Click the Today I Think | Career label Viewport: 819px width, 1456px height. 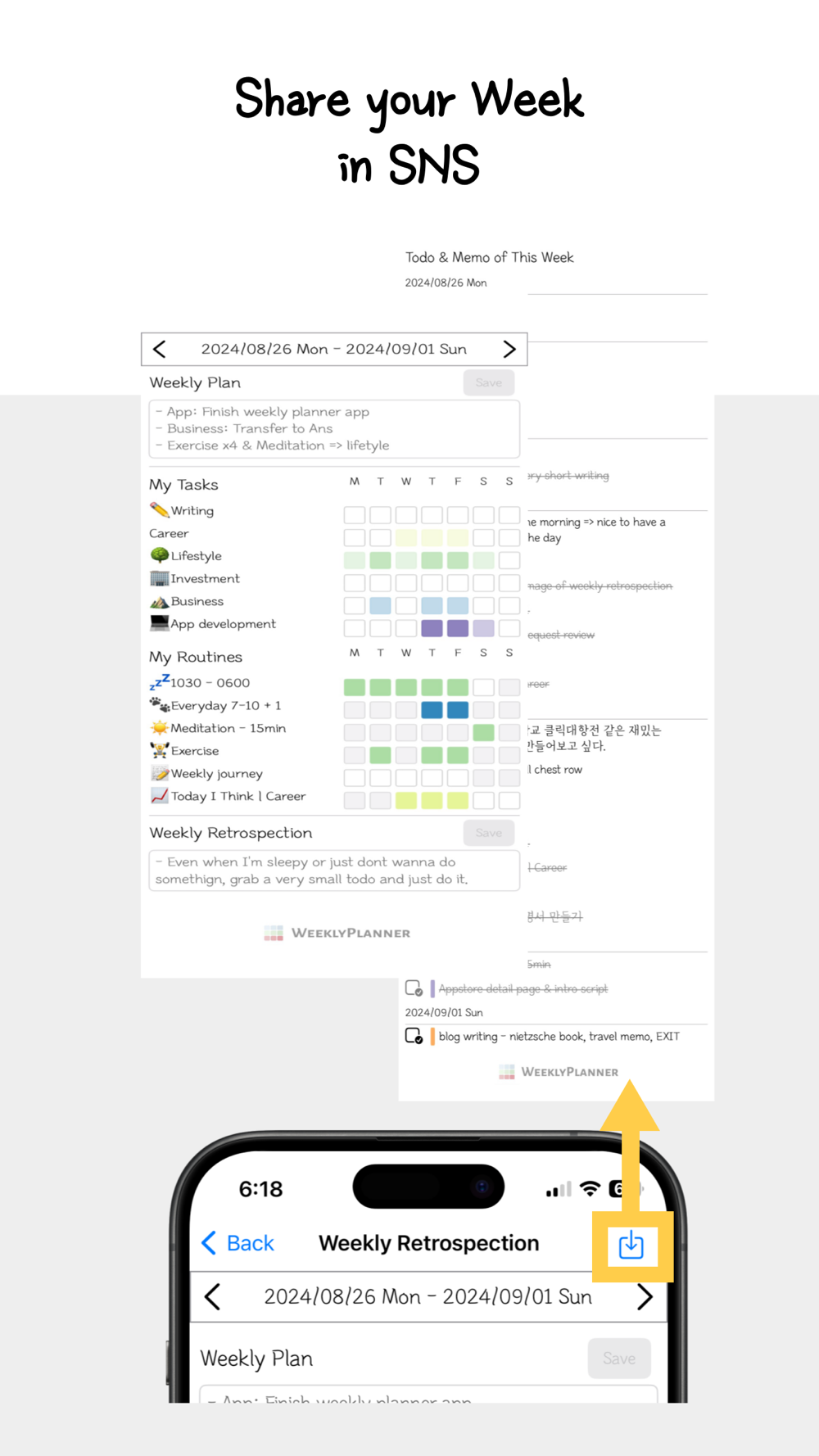pyautogui.click(x=238, y=796)
